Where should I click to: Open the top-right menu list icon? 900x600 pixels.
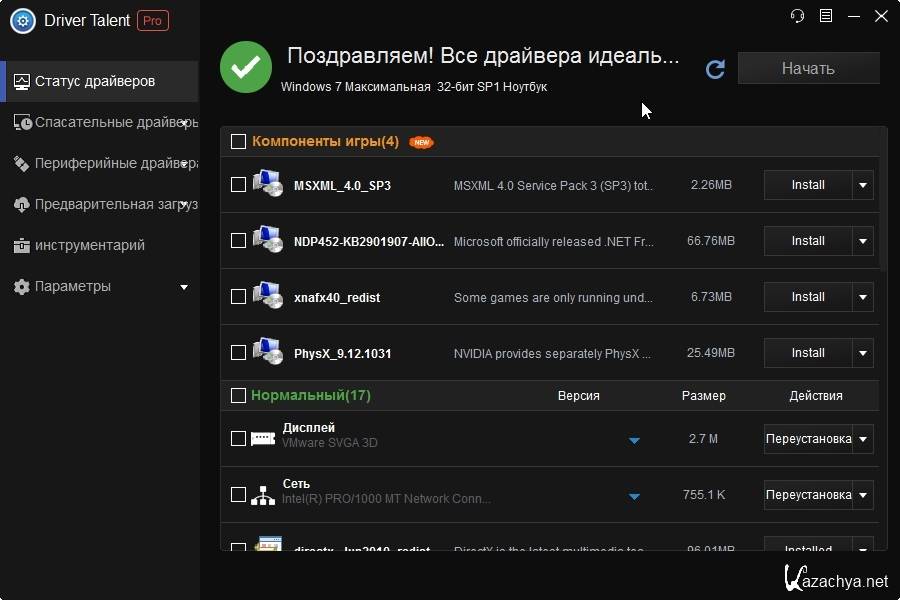tap(826, 16)
